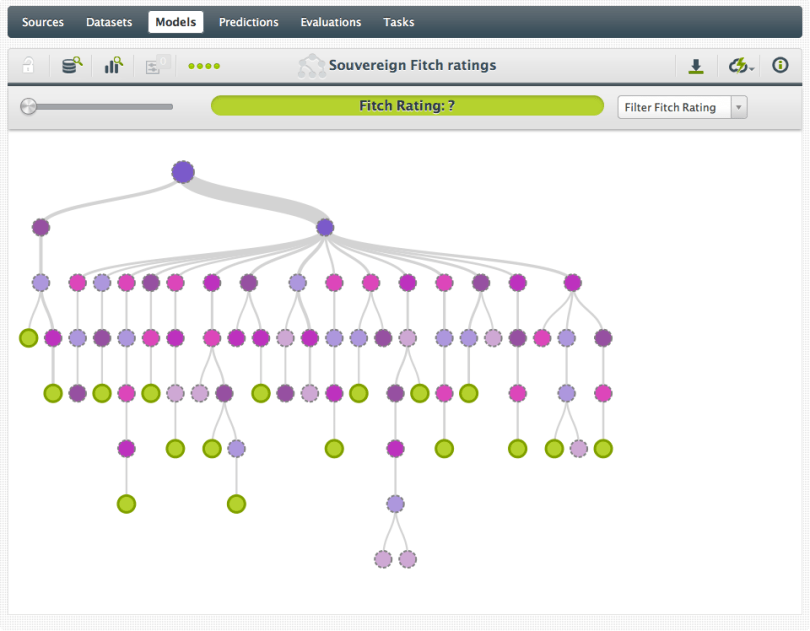Open the cloud actions menu icon
Screen dimensions: 810x631
coord(739,66)
